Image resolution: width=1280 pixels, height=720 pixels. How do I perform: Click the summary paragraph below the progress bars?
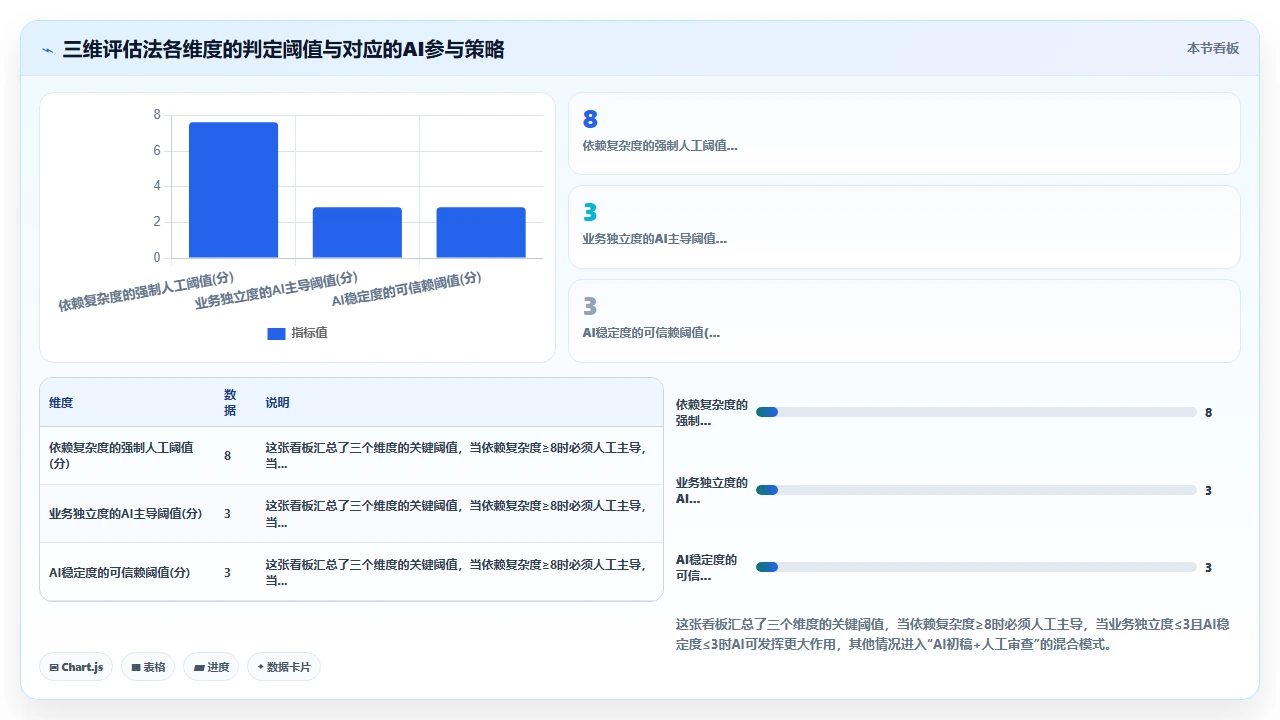953,634
